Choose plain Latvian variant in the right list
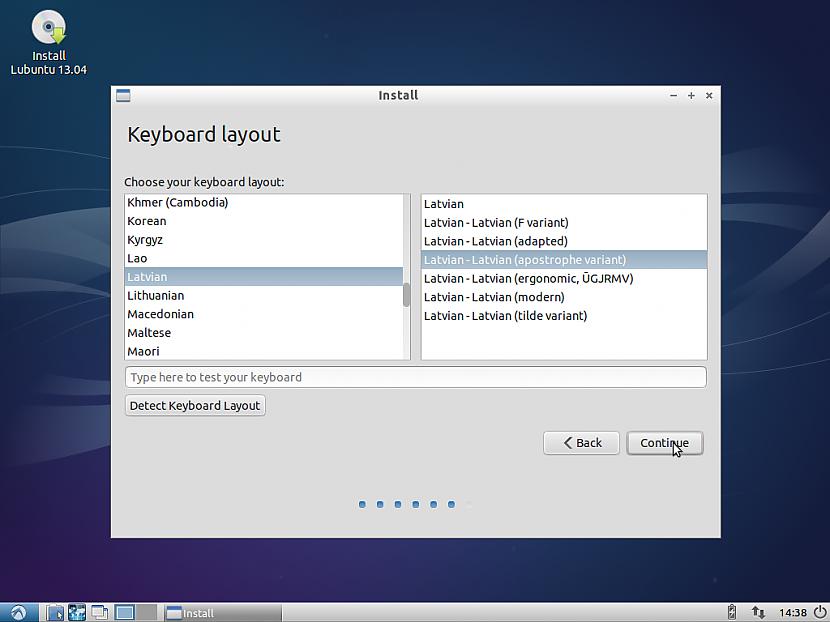 [564, 204]
